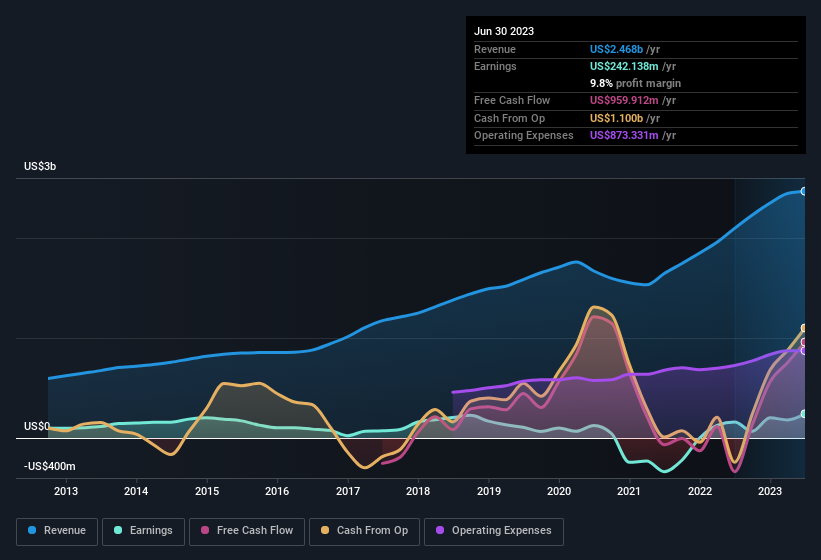Image resolution: width=821 pixels, height=560 pixels.
Task: Click the 2014 x-axis label
Action: pos(136,491)
